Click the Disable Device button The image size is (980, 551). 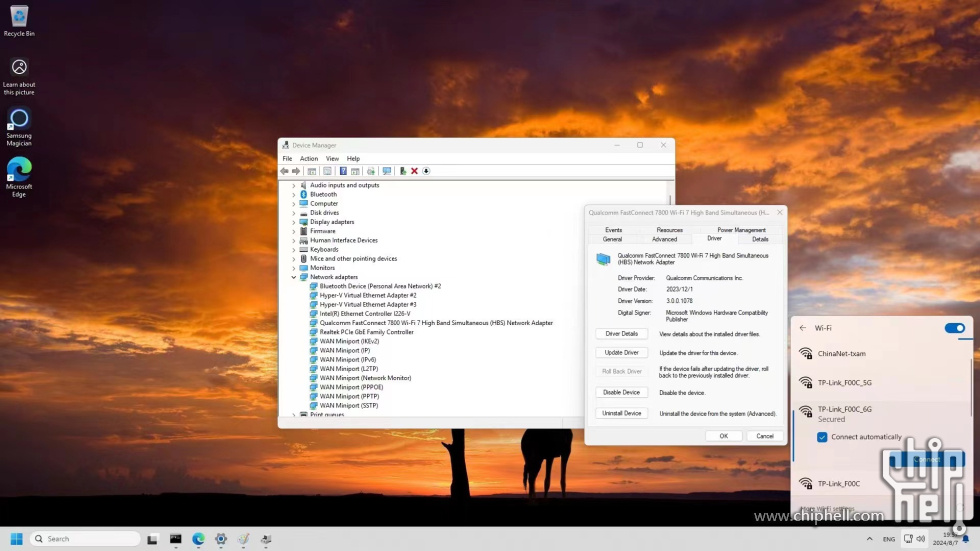click(621, 393)
